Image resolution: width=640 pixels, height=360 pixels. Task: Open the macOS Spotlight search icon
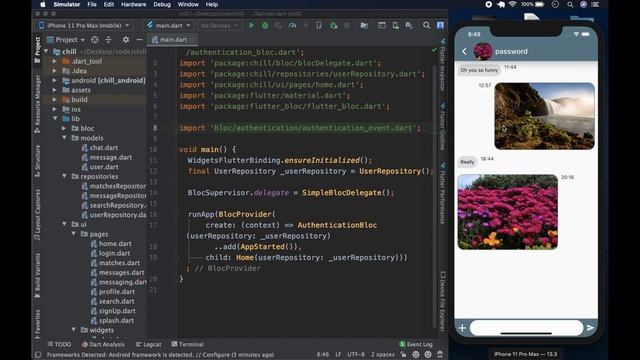(x=570, y=4)
